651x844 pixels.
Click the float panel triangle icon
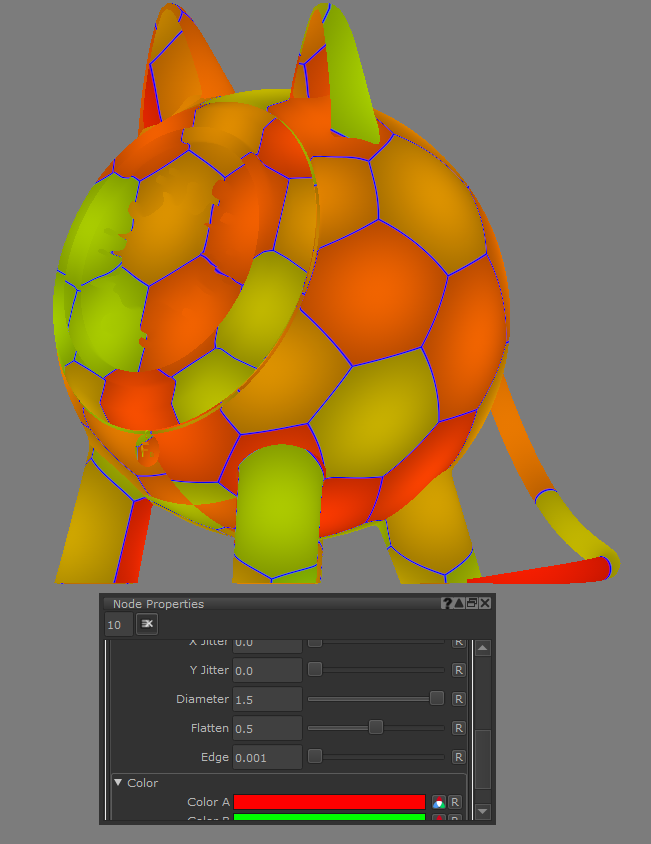(x=459, y=603)
